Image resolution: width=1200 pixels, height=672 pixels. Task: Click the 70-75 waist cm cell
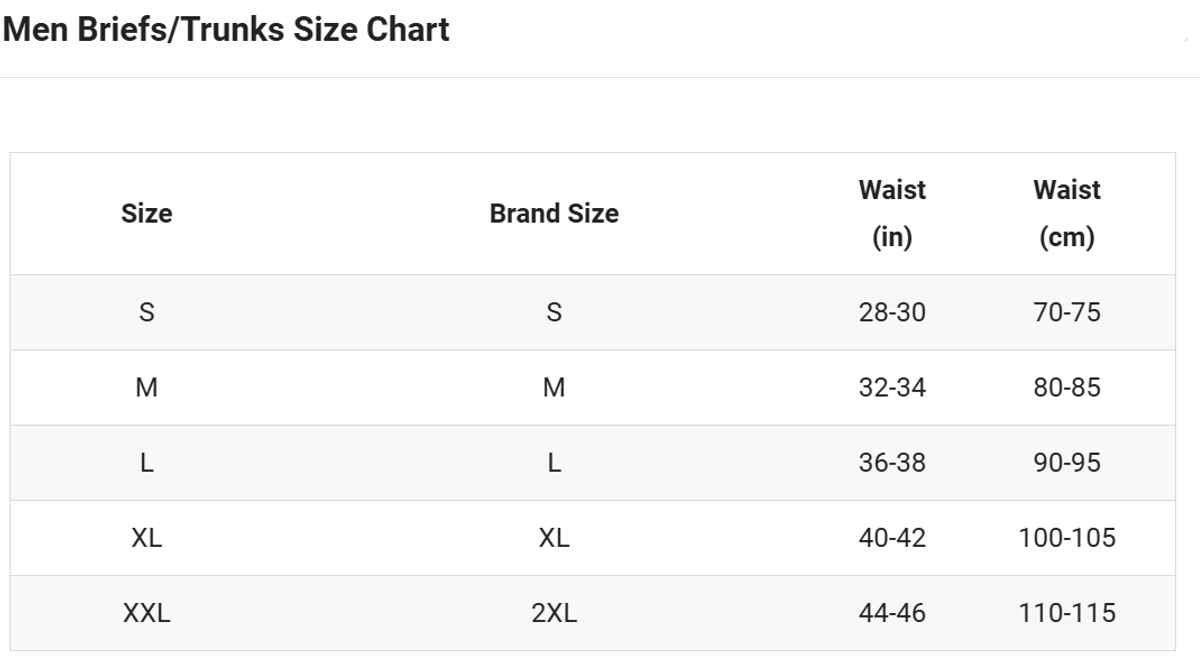click(1067, 312)
